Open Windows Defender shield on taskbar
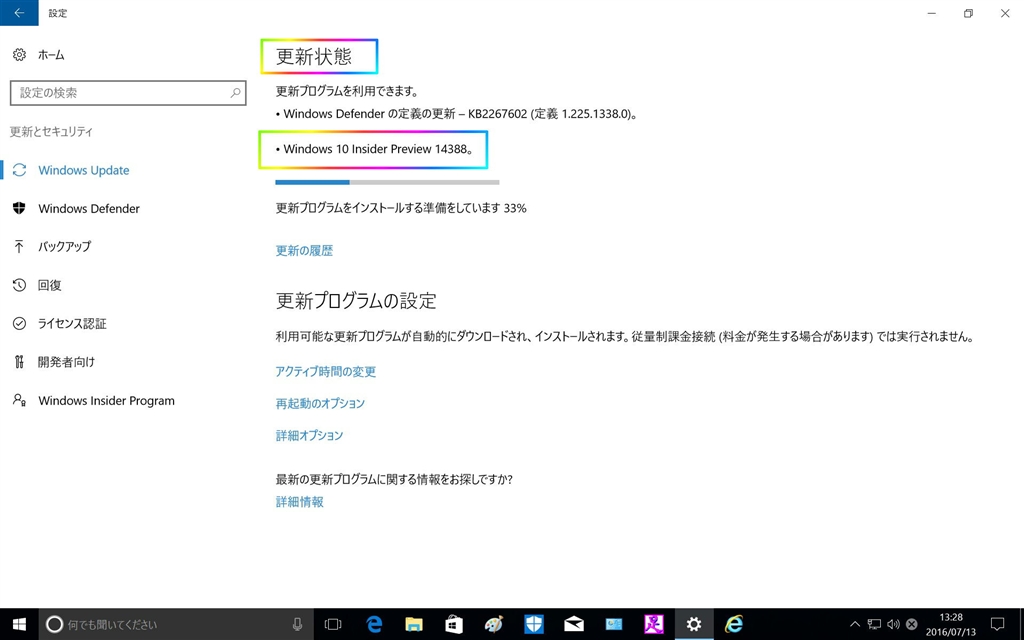 click(534, 624)
